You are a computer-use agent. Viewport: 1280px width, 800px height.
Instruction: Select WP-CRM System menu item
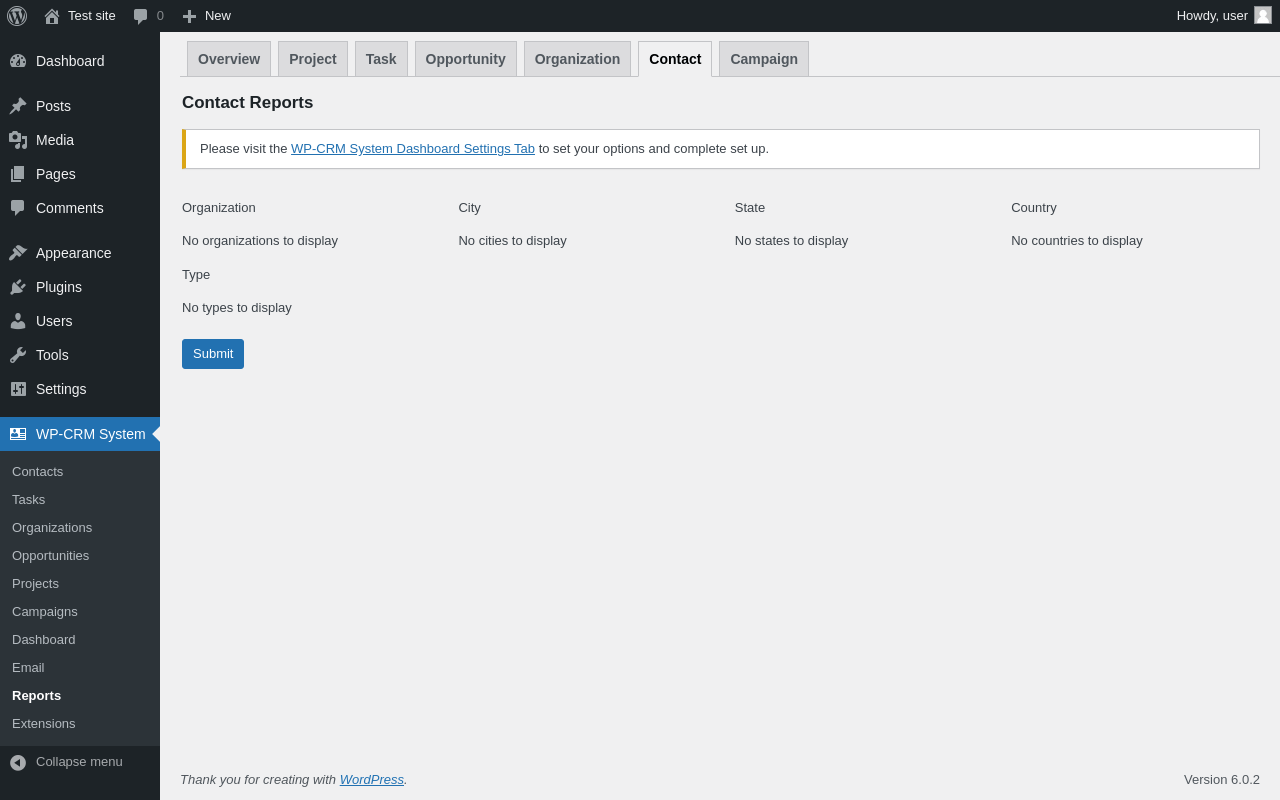(x=80, y=434)
